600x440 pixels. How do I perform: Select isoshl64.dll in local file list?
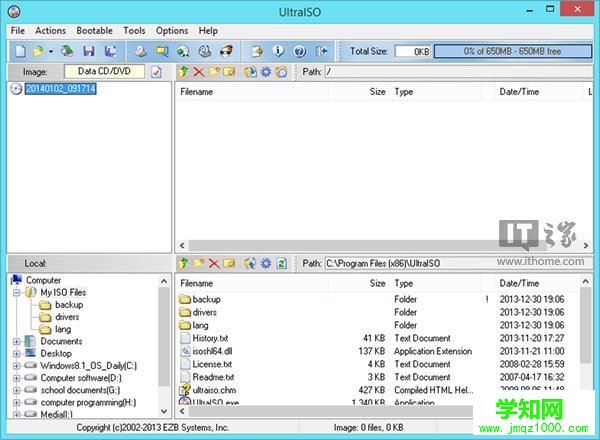pyautogui.click(x=212, y=351)
